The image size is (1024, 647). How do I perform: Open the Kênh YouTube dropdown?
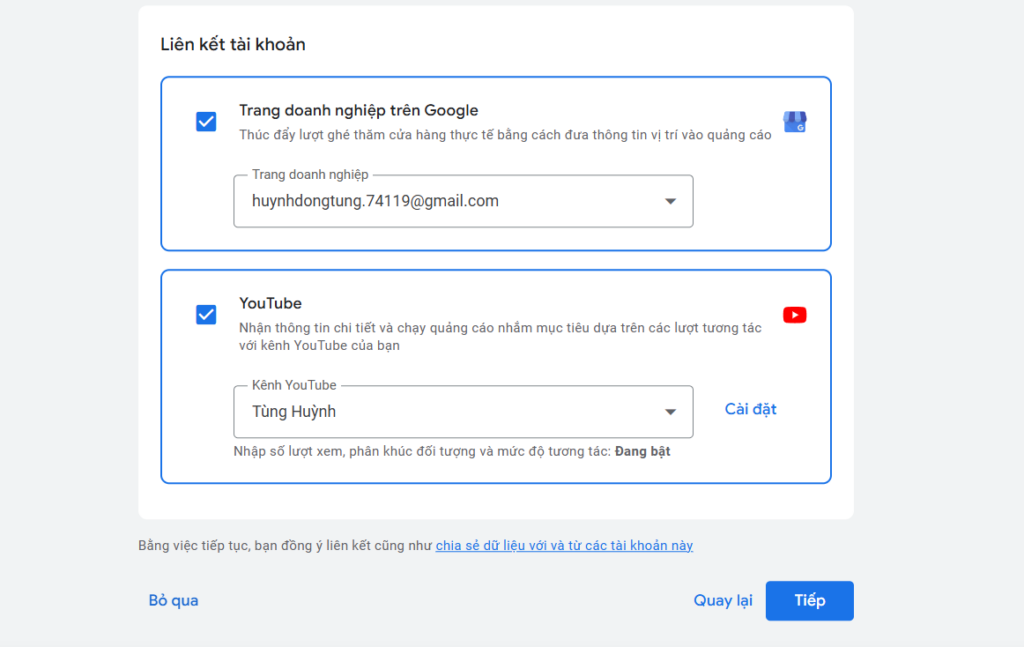tap(463, 412)
